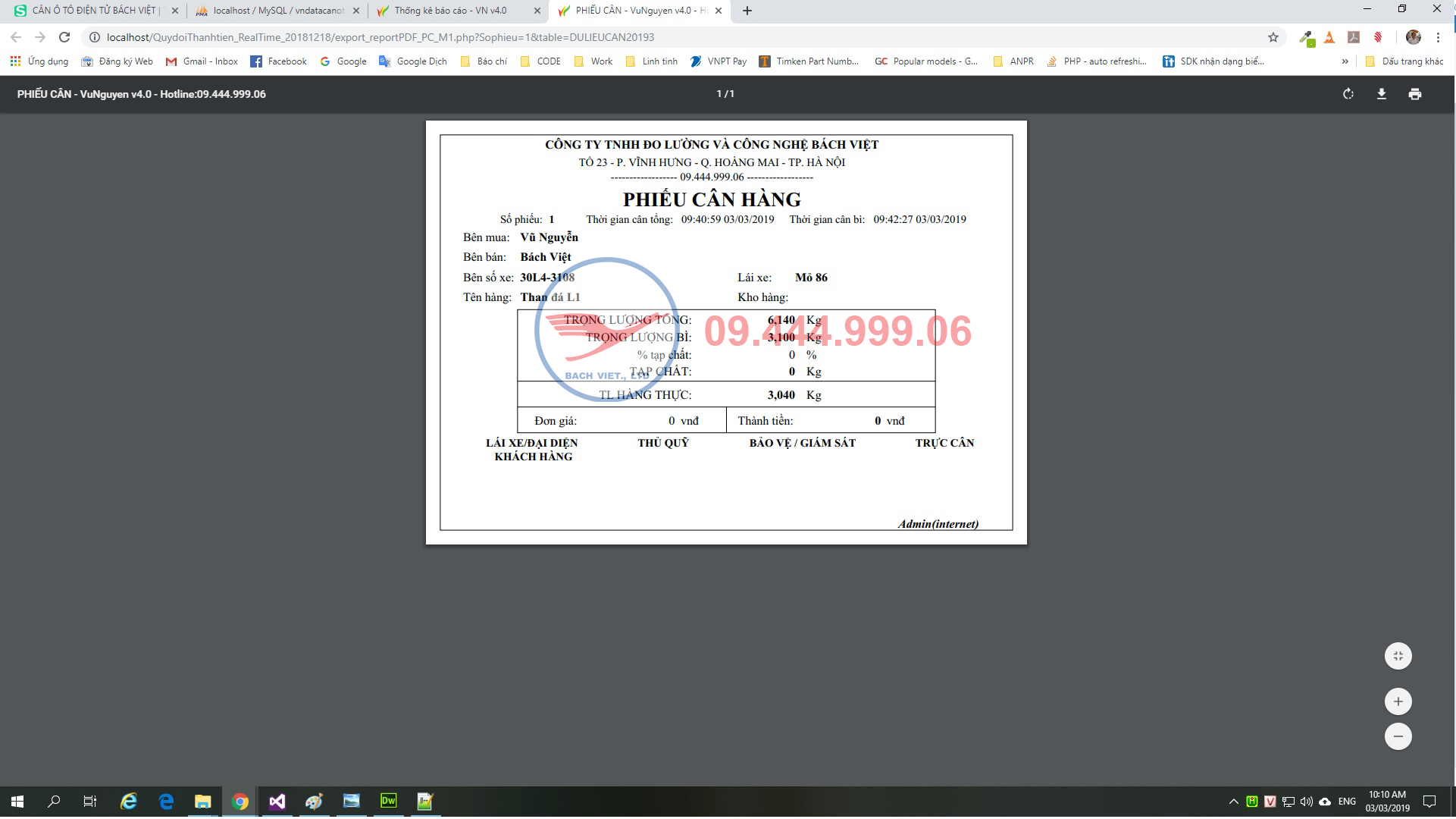Expand hidden bookmarks chevron

[1345, 61]
